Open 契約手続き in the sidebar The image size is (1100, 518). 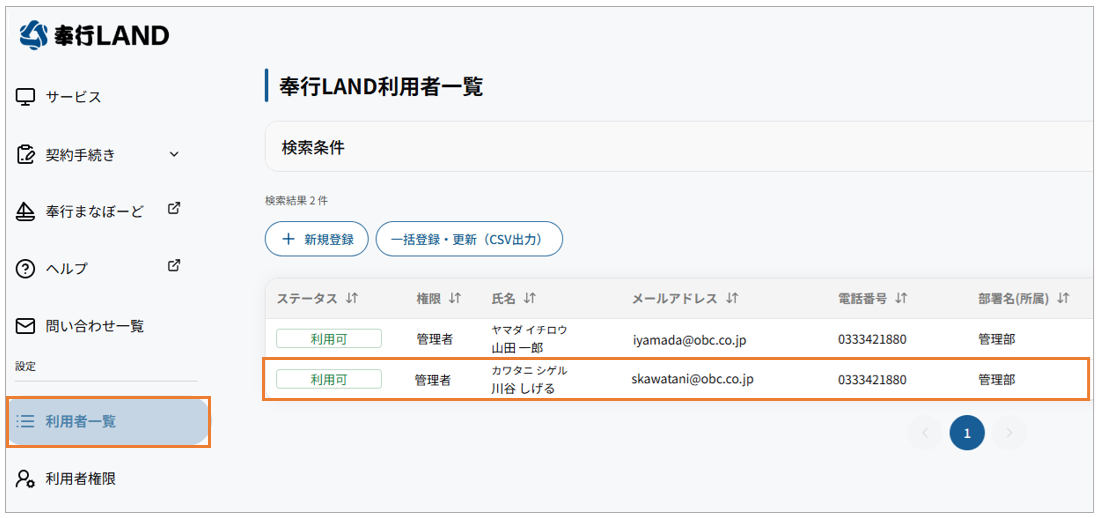click(81, 154)
